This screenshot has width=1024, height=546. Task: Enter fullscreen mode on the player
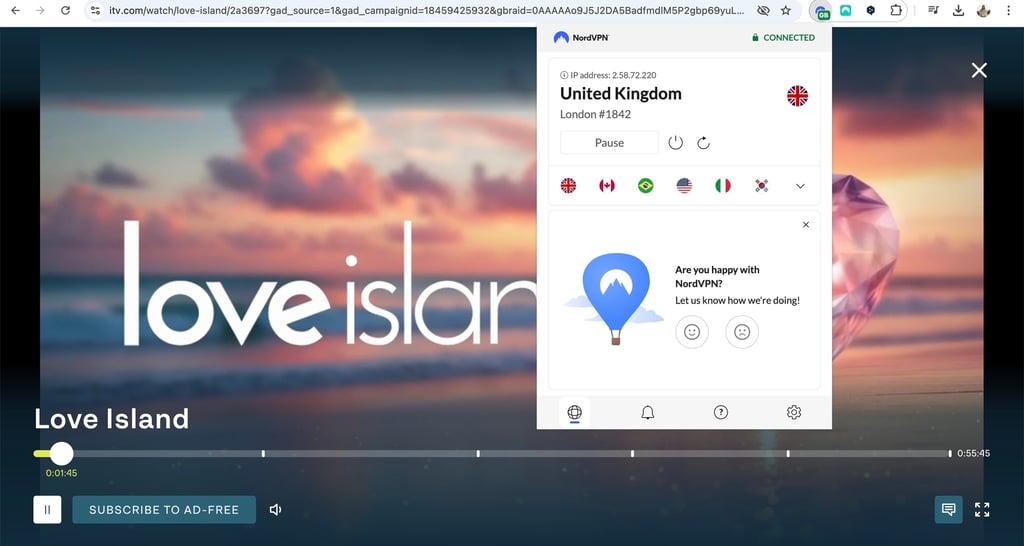coord(982,509)
